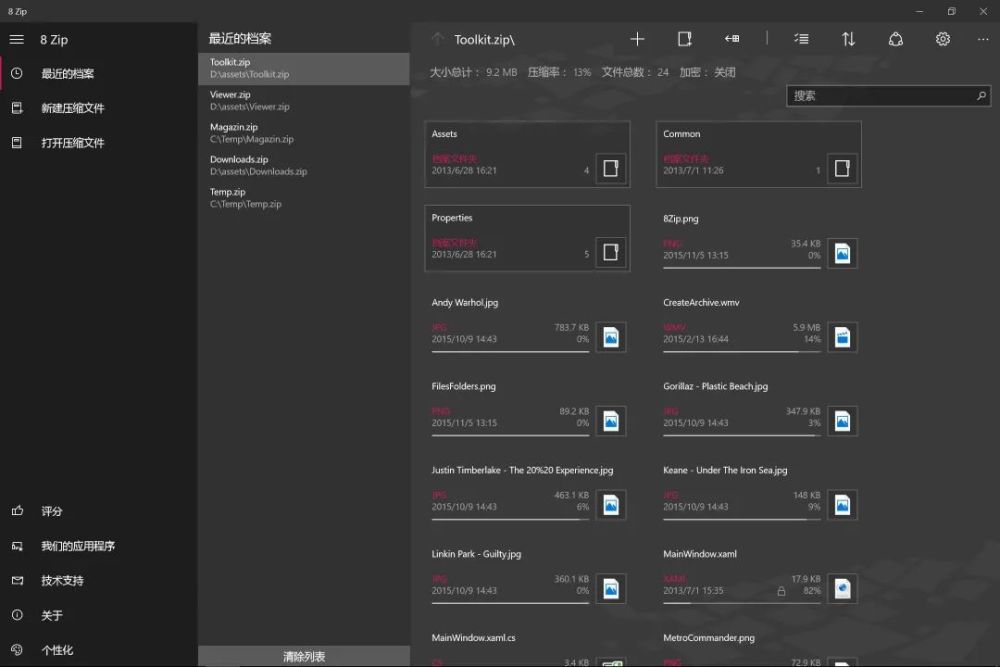Go up from Toolkit.zip folder
The width and height of the screenshot is (1000, 667).
click(438, 39)
